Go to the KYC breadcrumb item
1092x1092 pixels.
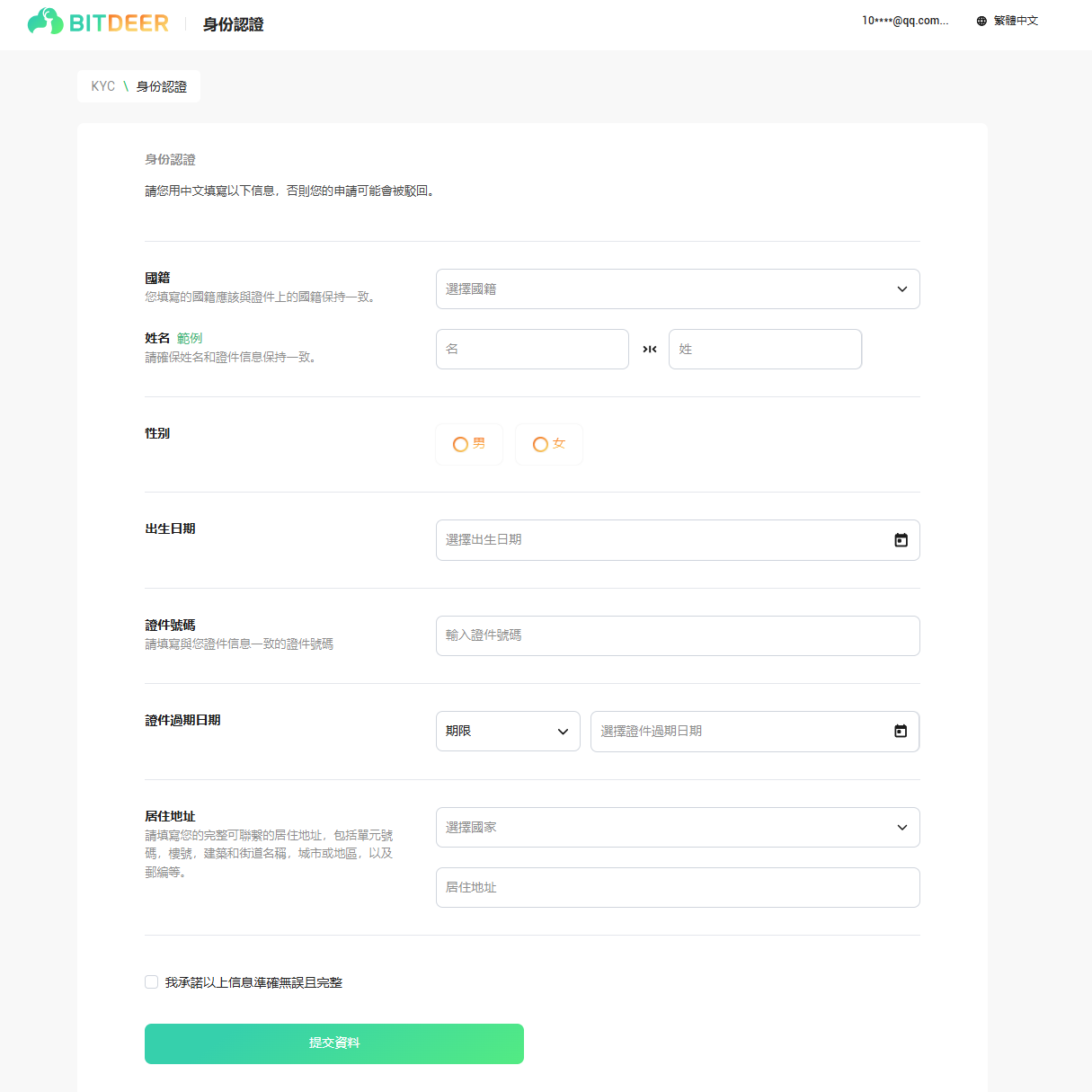click(x=103, y=86)
